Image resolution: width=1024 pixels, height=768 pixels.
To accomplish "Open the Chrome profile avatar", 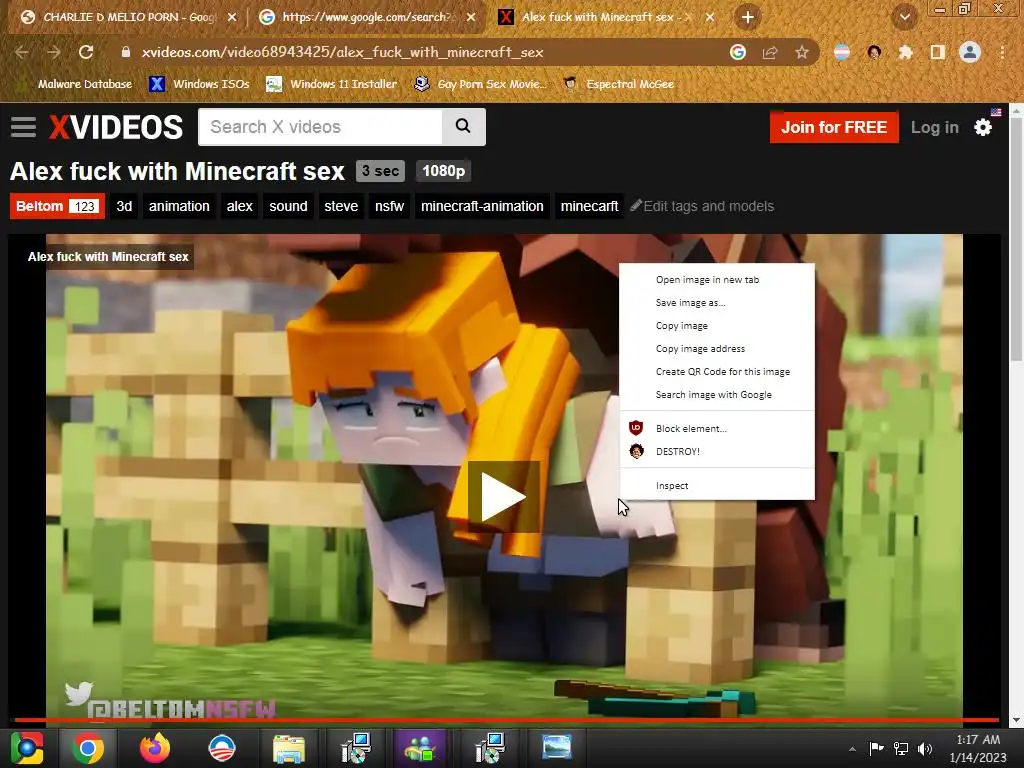I will (x=970, y=52).
